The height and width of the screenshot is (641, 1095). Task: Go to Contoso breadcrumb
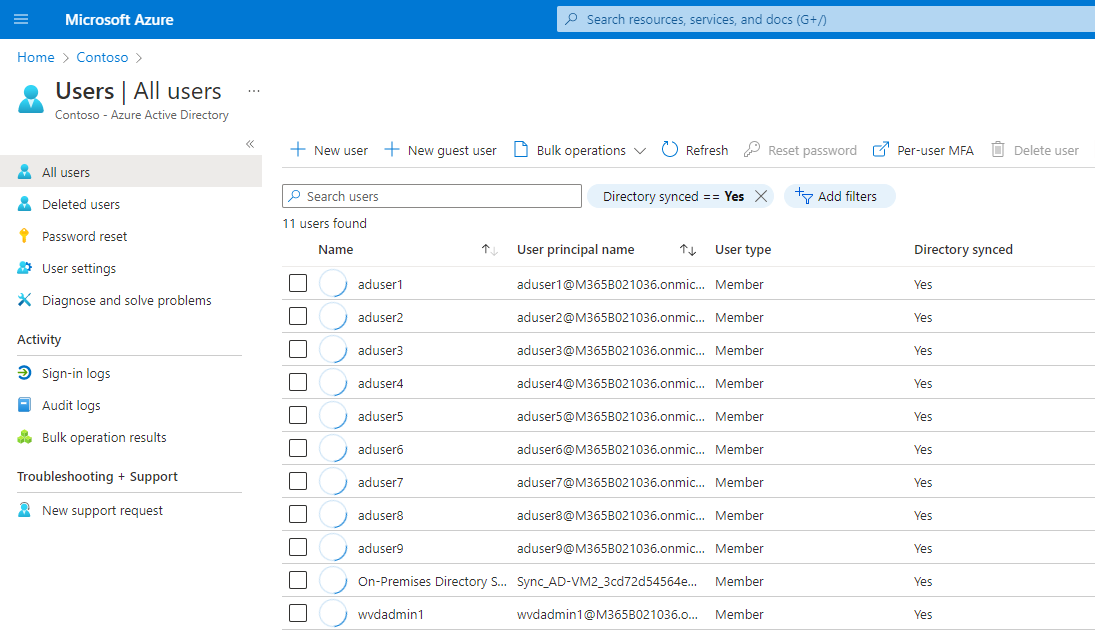point(102,57)
